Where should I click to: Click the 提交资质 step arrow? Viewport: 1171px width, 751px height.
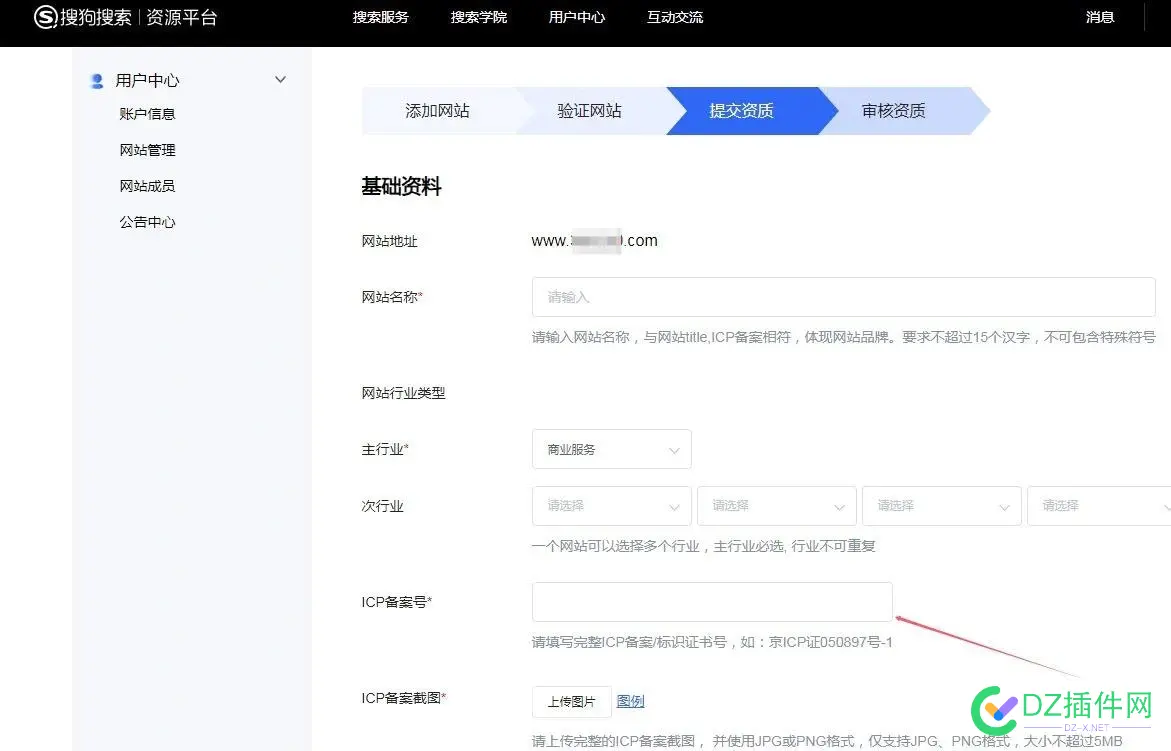pos(741,111)
